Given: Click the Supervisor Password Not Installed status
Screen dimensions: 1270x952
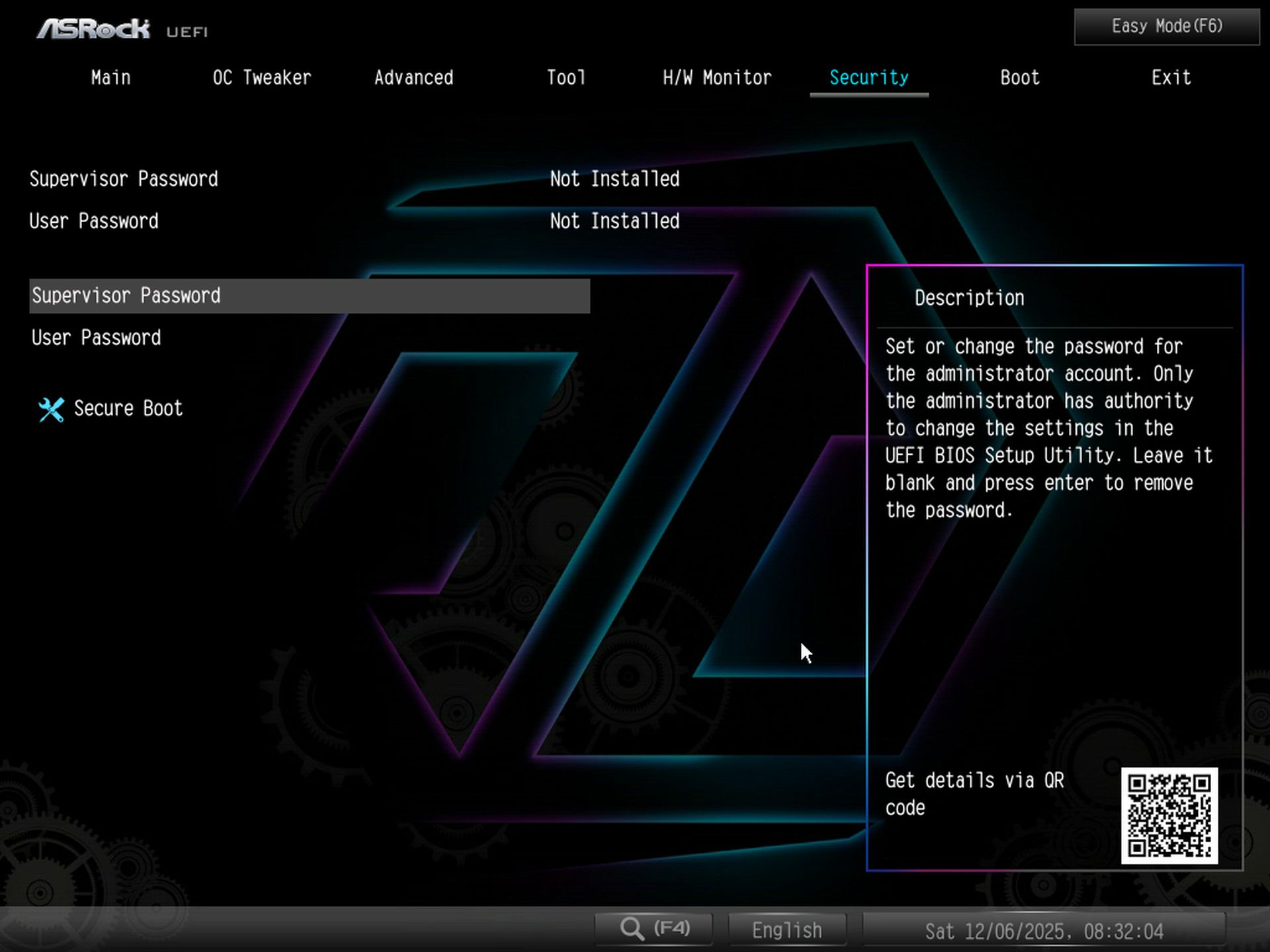Looking at the screenshot, I should tap(614, 178).
